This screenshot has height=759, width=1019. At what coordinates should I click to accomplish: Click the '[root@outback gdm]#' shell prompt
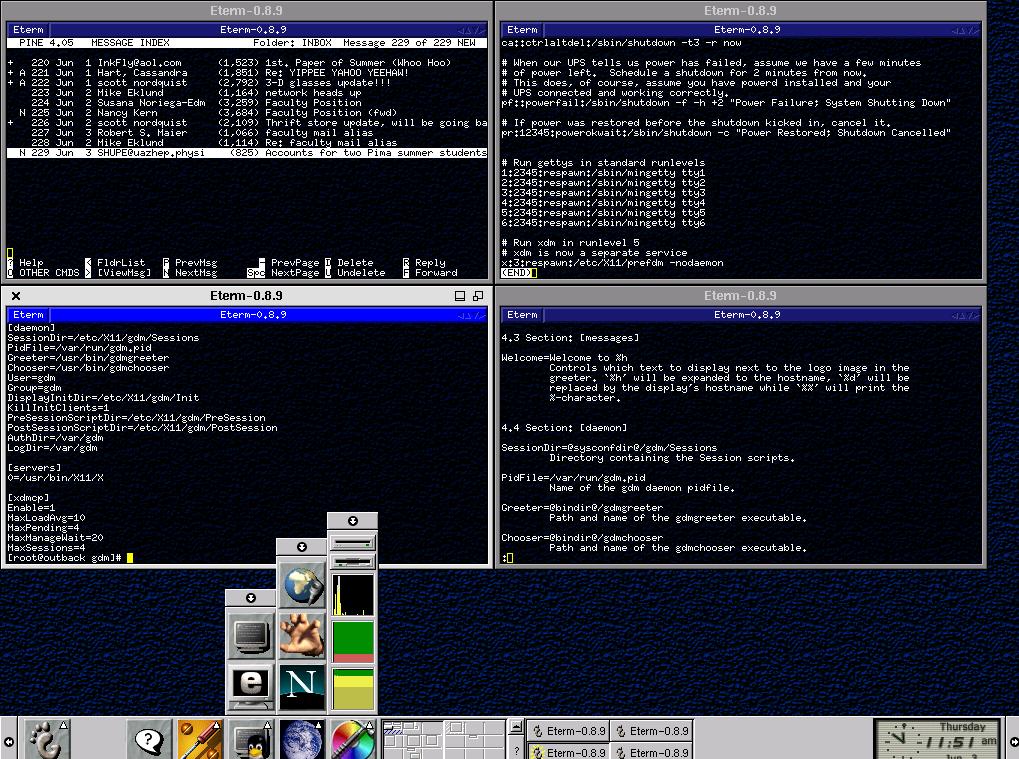pyautogui.click(x=64, y=558)
